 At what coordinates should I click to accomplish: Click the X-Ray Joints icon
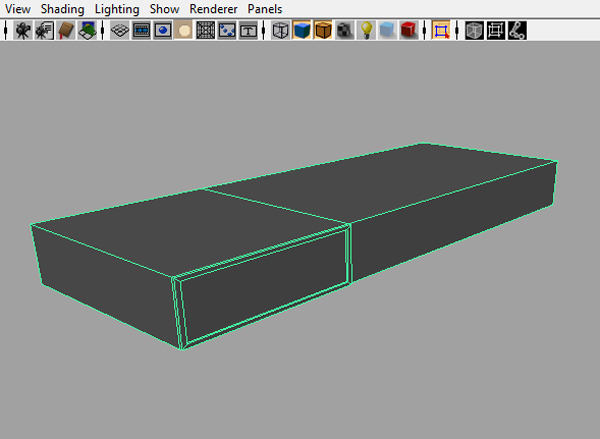coord(517,30)
